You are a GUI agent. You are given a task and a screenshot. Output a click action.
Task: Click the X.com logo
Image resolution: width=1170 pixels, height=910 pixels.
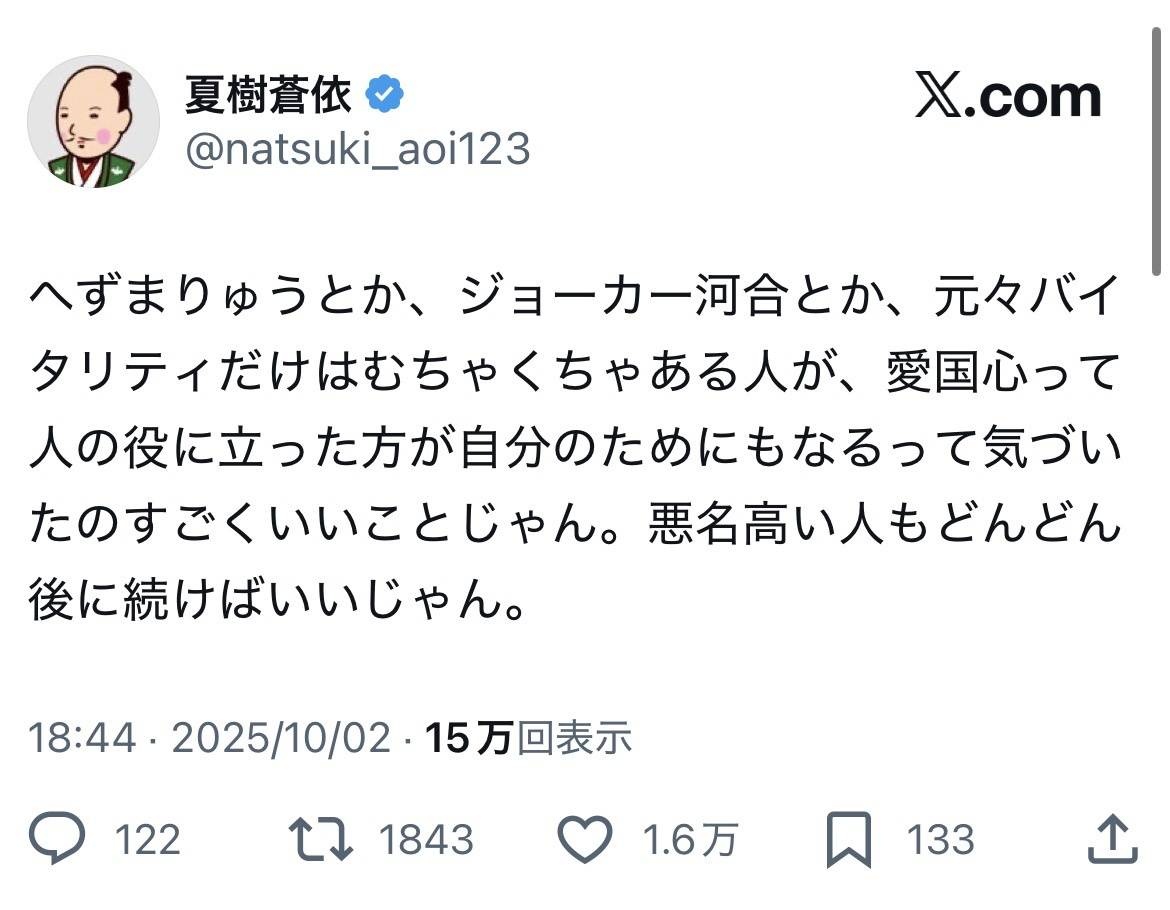[1008, 97]
